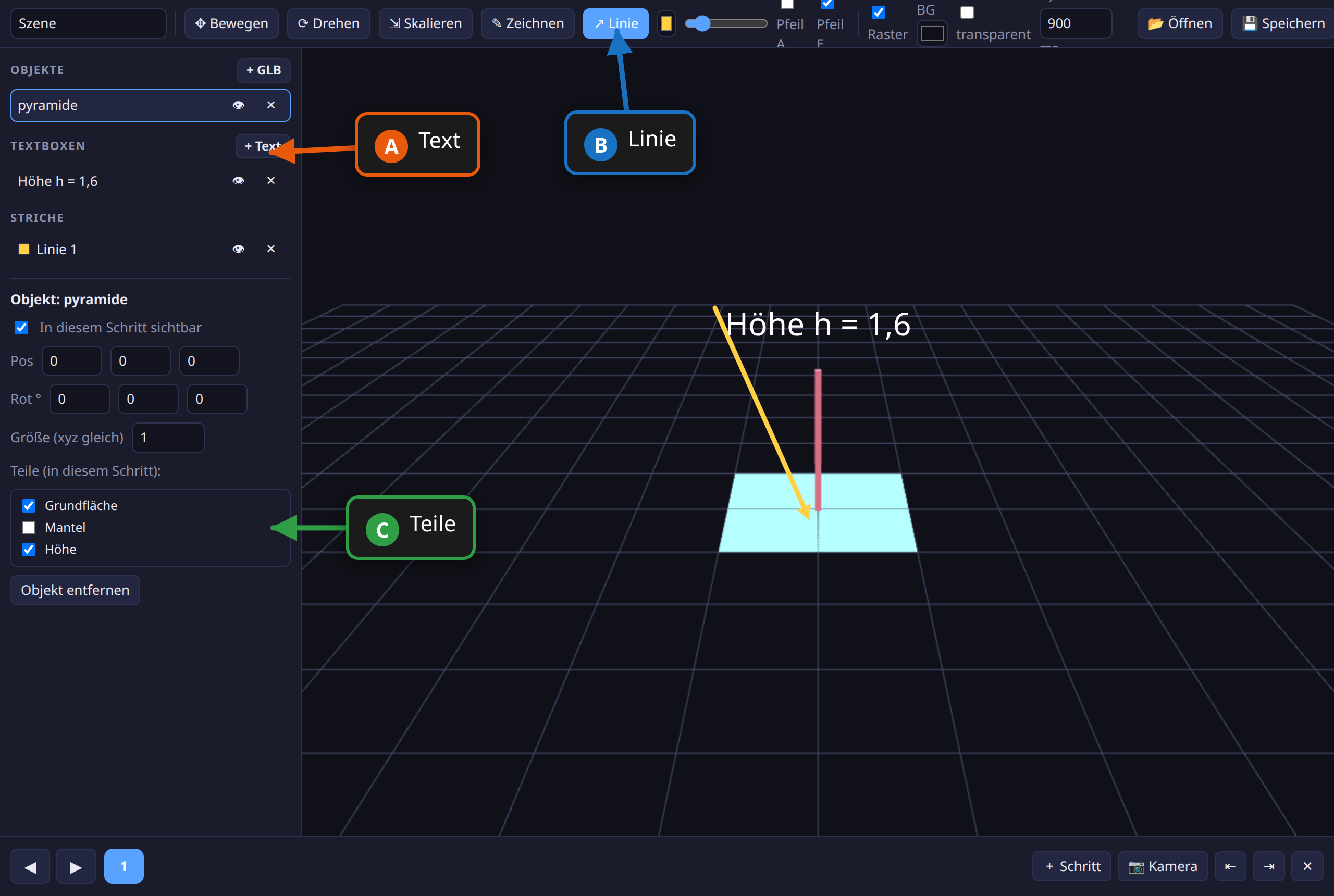Delete the Höhe h = 1,6 textbox

(271, 181)
